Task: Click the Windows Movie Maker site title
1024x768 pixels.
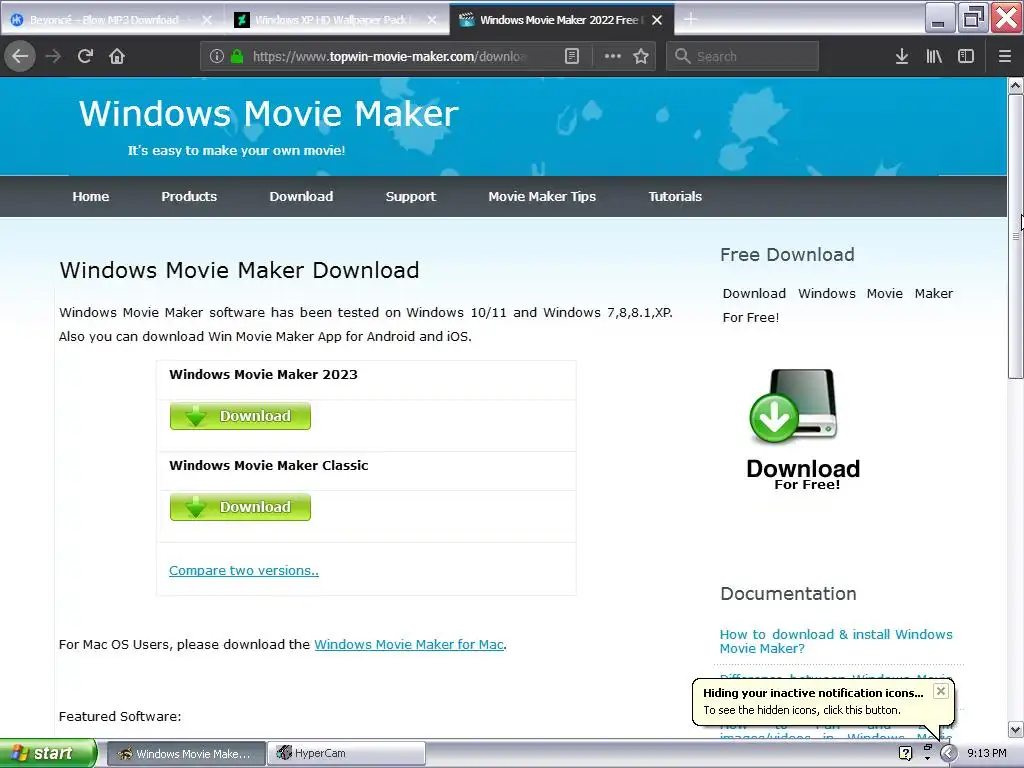Action: click(268, 113)
